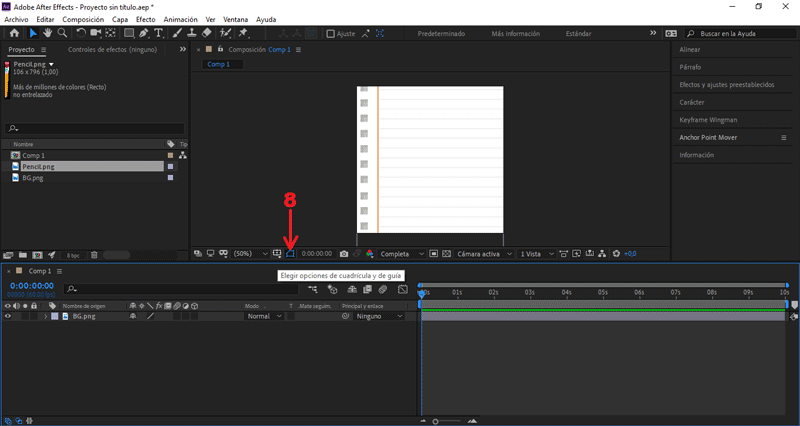Select the Puppet Pin tool
The width and height of the screenshot is (800, 426).
243,33
